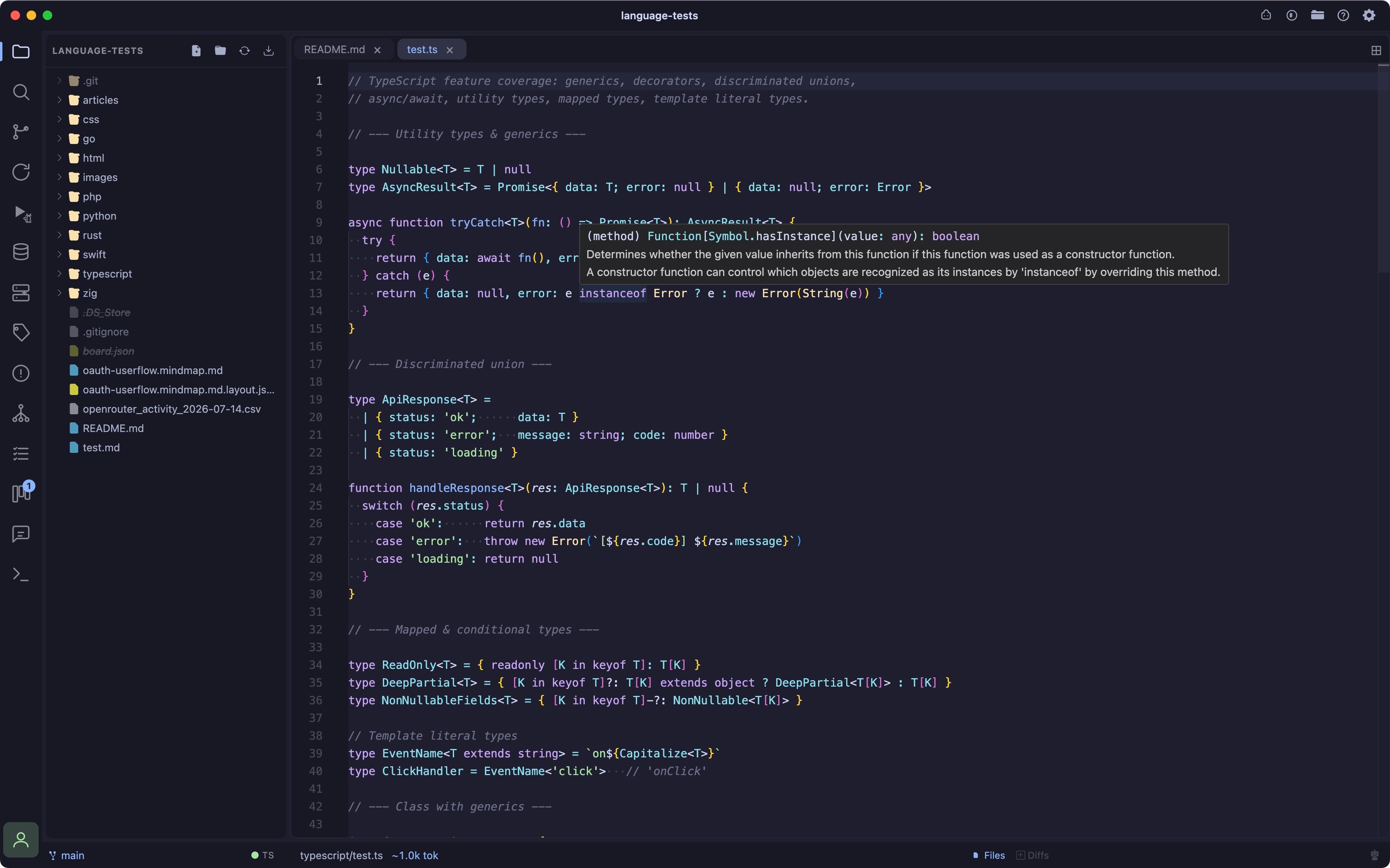Click the user account avatar icon
The image size is (1390, 868).
[x=21, y=840]
